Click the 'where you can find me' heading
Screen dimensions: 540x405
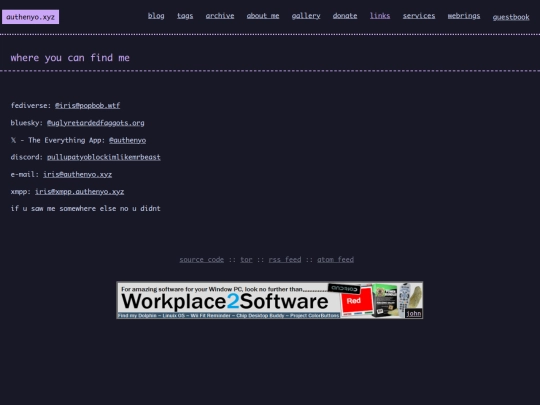tap(70, 58)
